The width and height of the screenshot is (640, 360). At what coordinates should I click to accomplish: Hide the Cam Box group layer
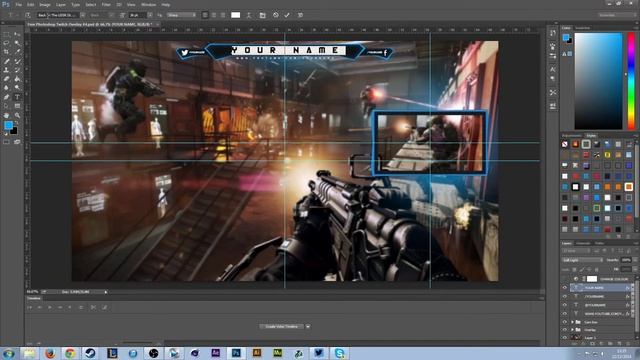tap(565, 322)
